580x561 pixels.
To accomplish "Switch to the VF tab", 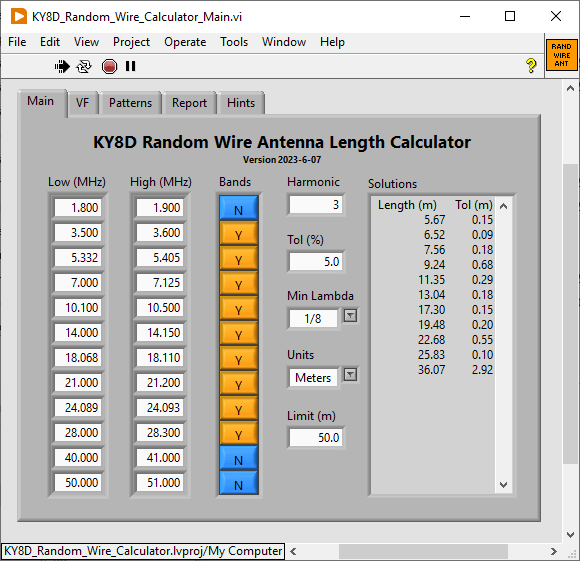I will (82, 103).
